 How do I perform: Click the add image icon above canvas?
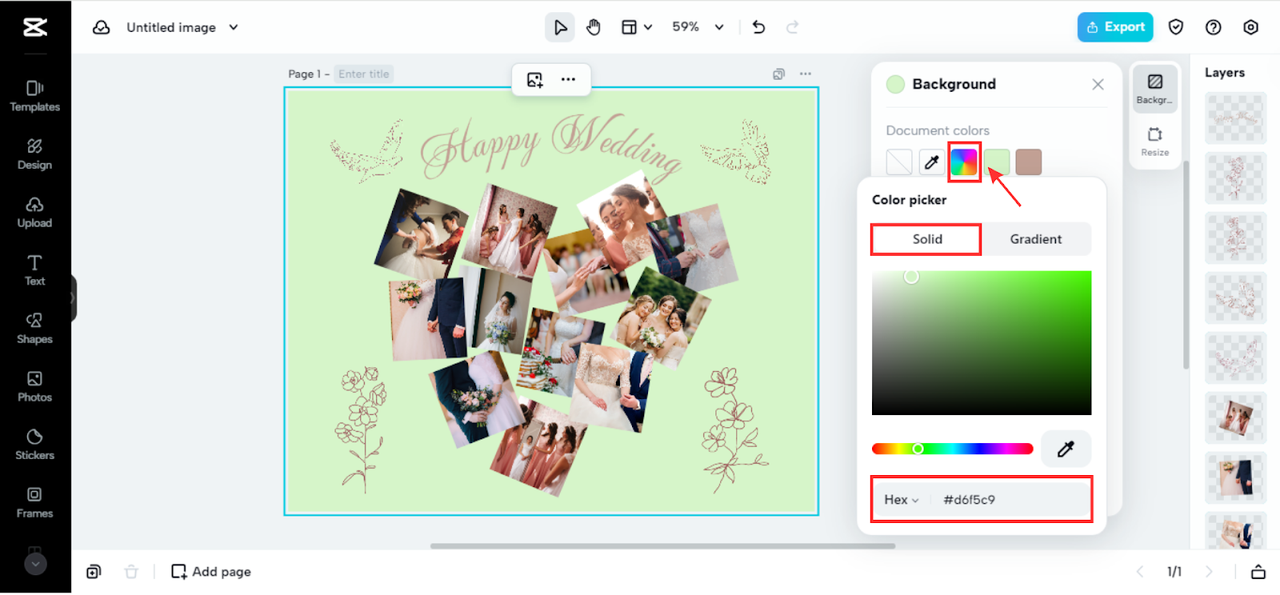[535, 80]
